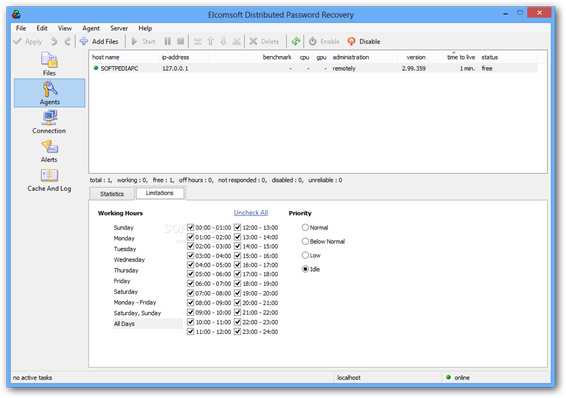Viewport: 566px width, 398px height.
Task: Click the green online indicator in status bar
Action: (x=448, y=377)
